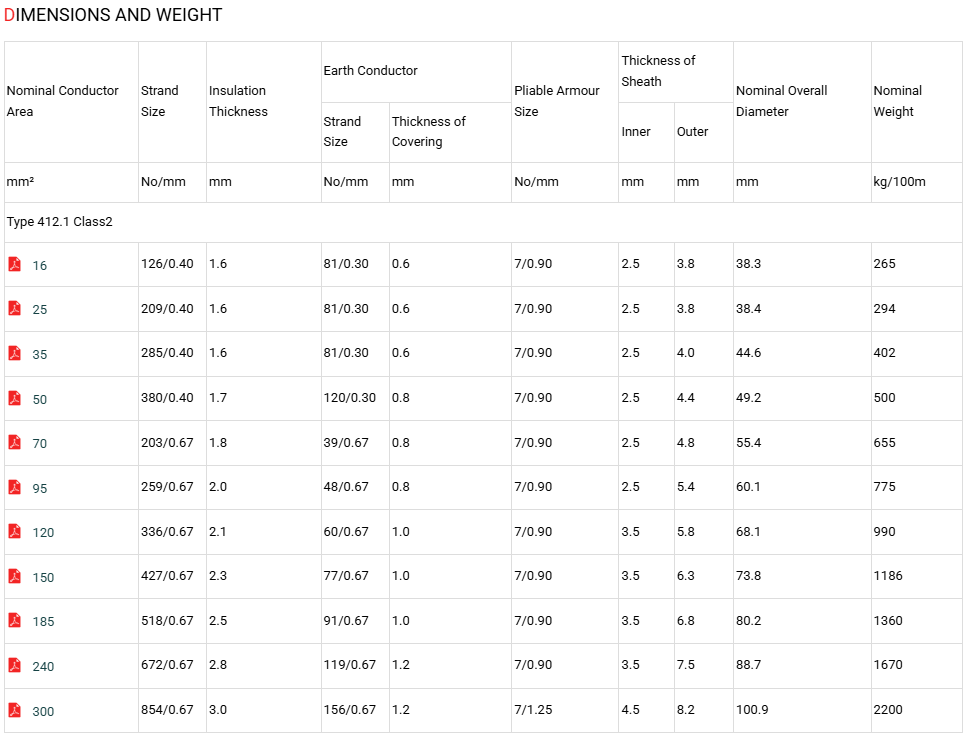Open the PDF icon beside 50
968x736 pixels.
(15, 398)
